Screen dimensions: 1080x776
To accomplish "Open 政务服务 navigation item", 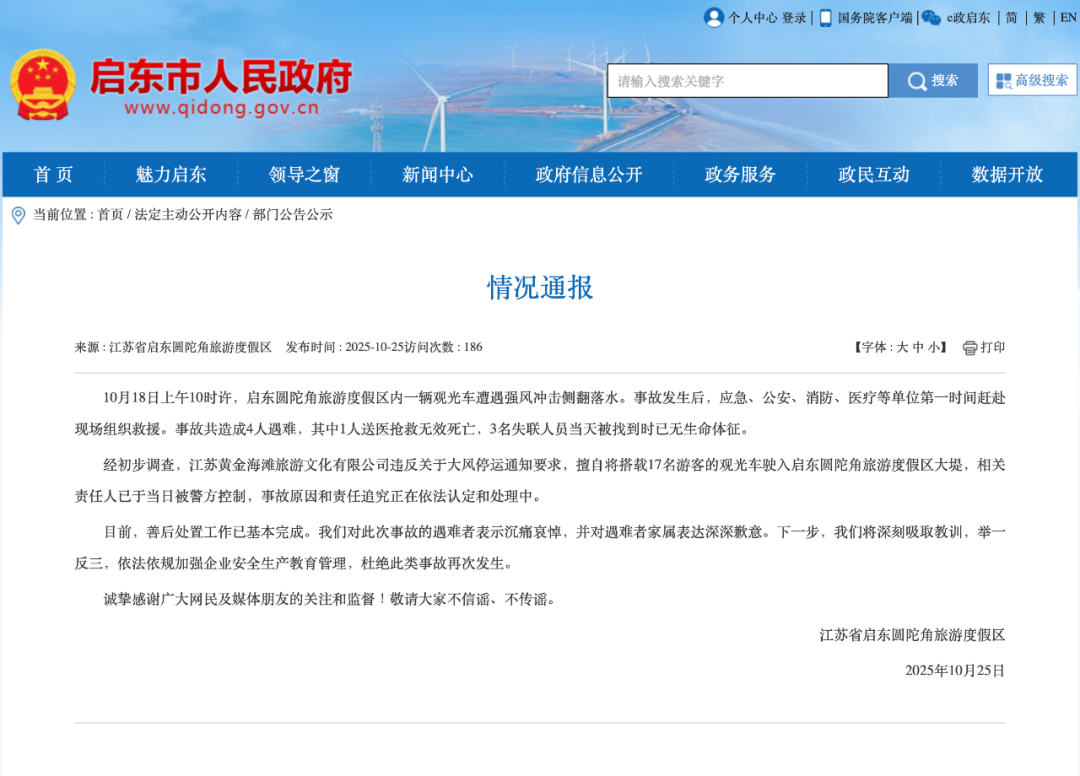I will coord(740,174).
